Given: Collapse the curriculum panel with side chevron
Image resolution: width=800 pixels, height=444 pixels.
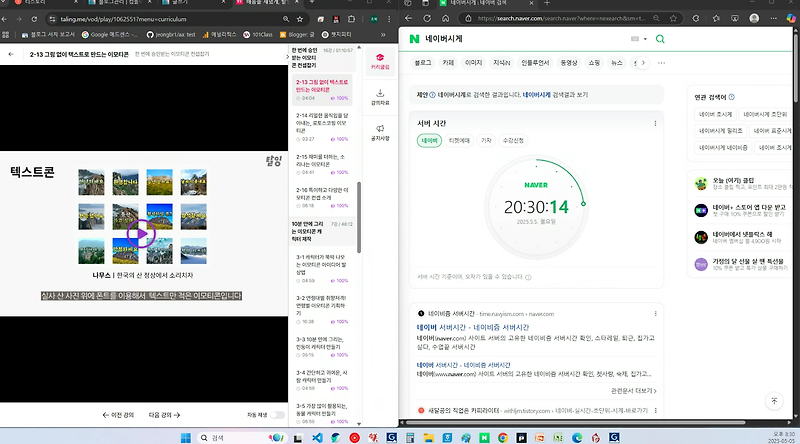Looking at the screenshot, I should click(x=286, y=57).
